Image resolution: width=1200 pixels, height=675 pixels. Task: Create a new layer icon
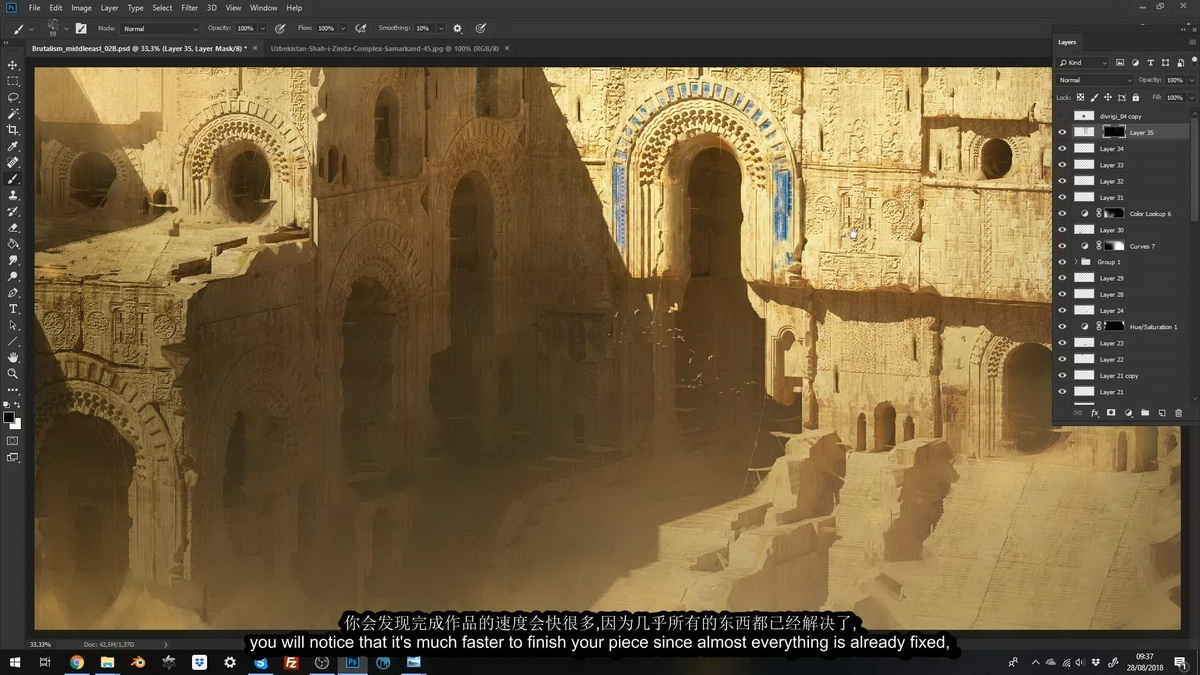[1162, 413]
